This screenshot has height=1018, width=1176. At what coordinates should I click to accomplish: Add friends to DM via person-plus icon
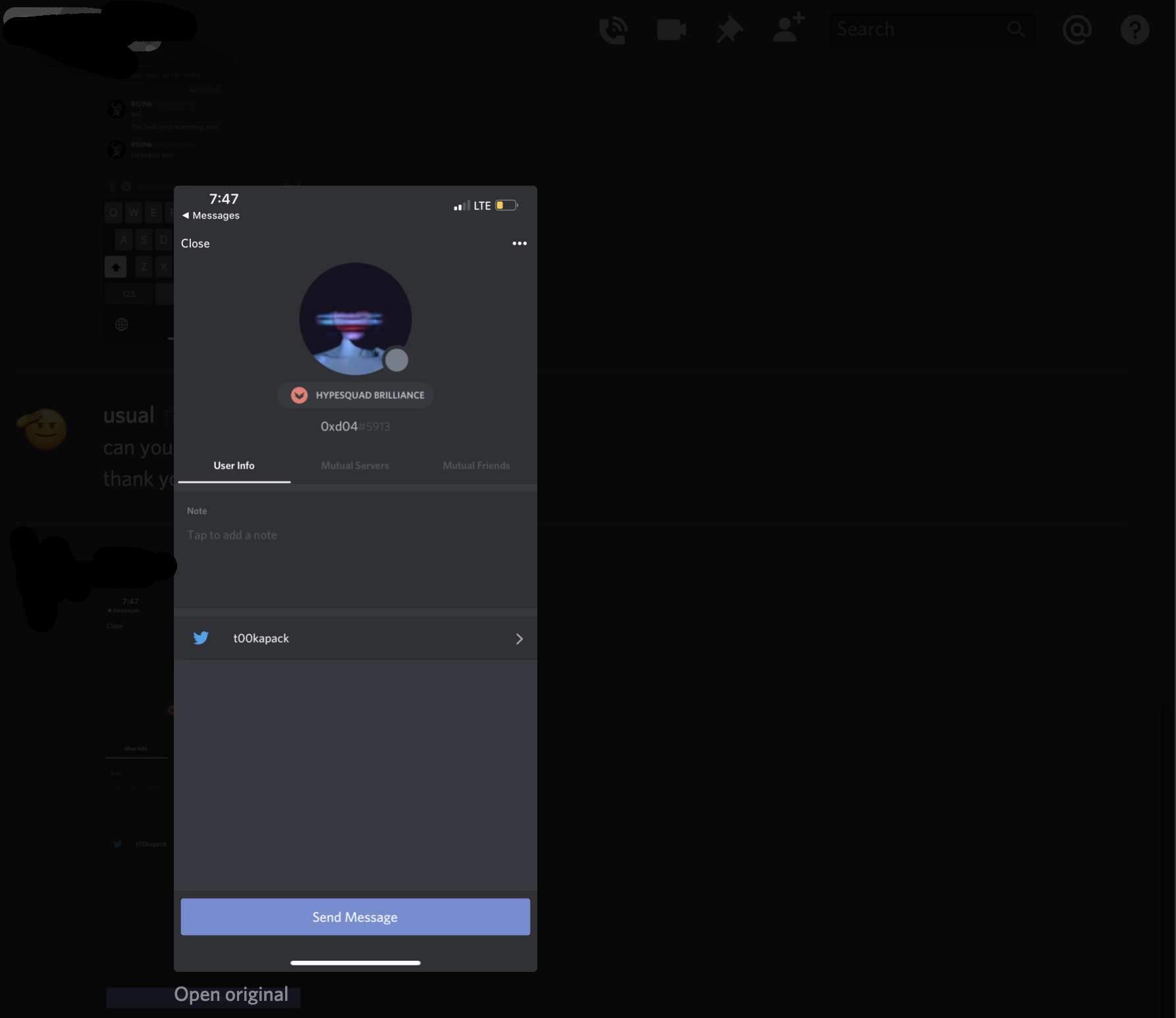pyautogui.click(x=788, y=28)
